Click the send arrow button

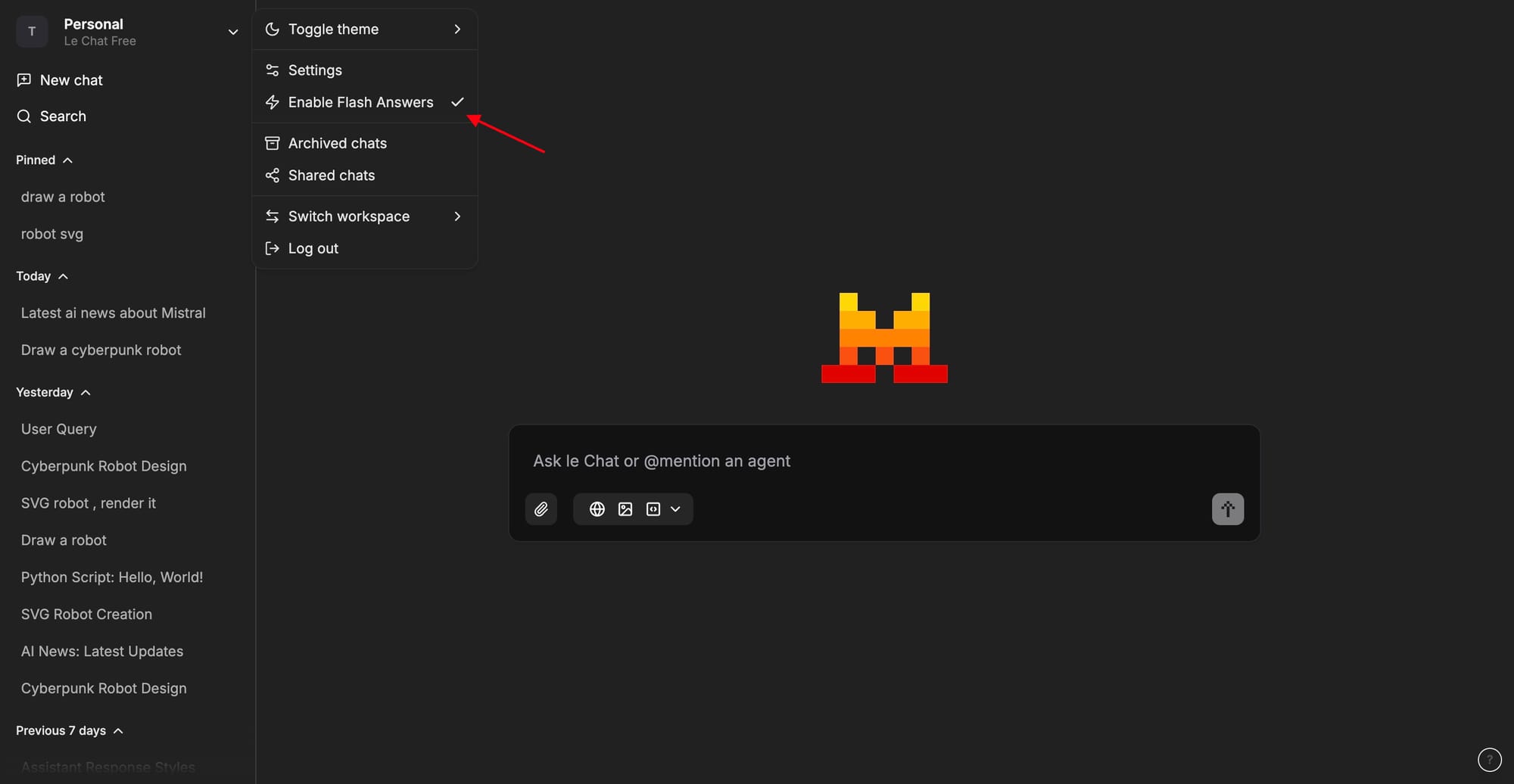click(x=1228, y=509)
